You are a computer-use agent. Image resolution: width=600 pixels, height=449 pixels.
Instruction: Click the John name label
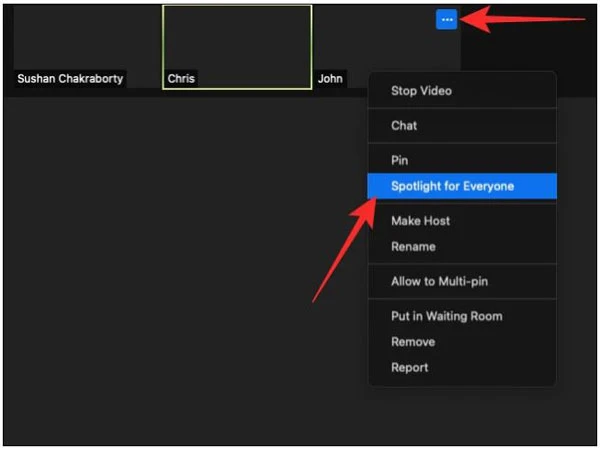[330, 78]
